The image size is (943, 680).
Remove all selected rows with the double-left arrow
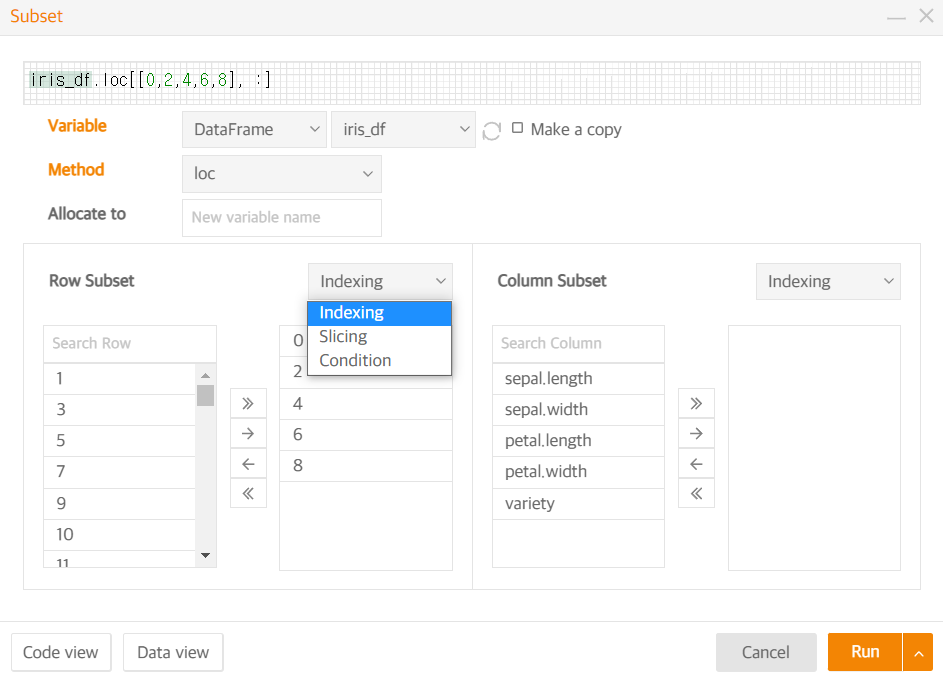[248, 494]
